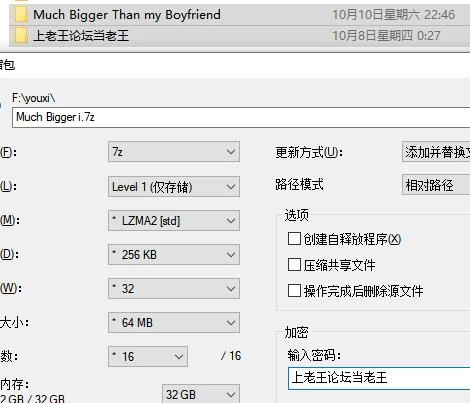Screen dimensions: 470x403
Task: Enable the 操作完成后删除源文件 checkbox
Action: point(294,291)
